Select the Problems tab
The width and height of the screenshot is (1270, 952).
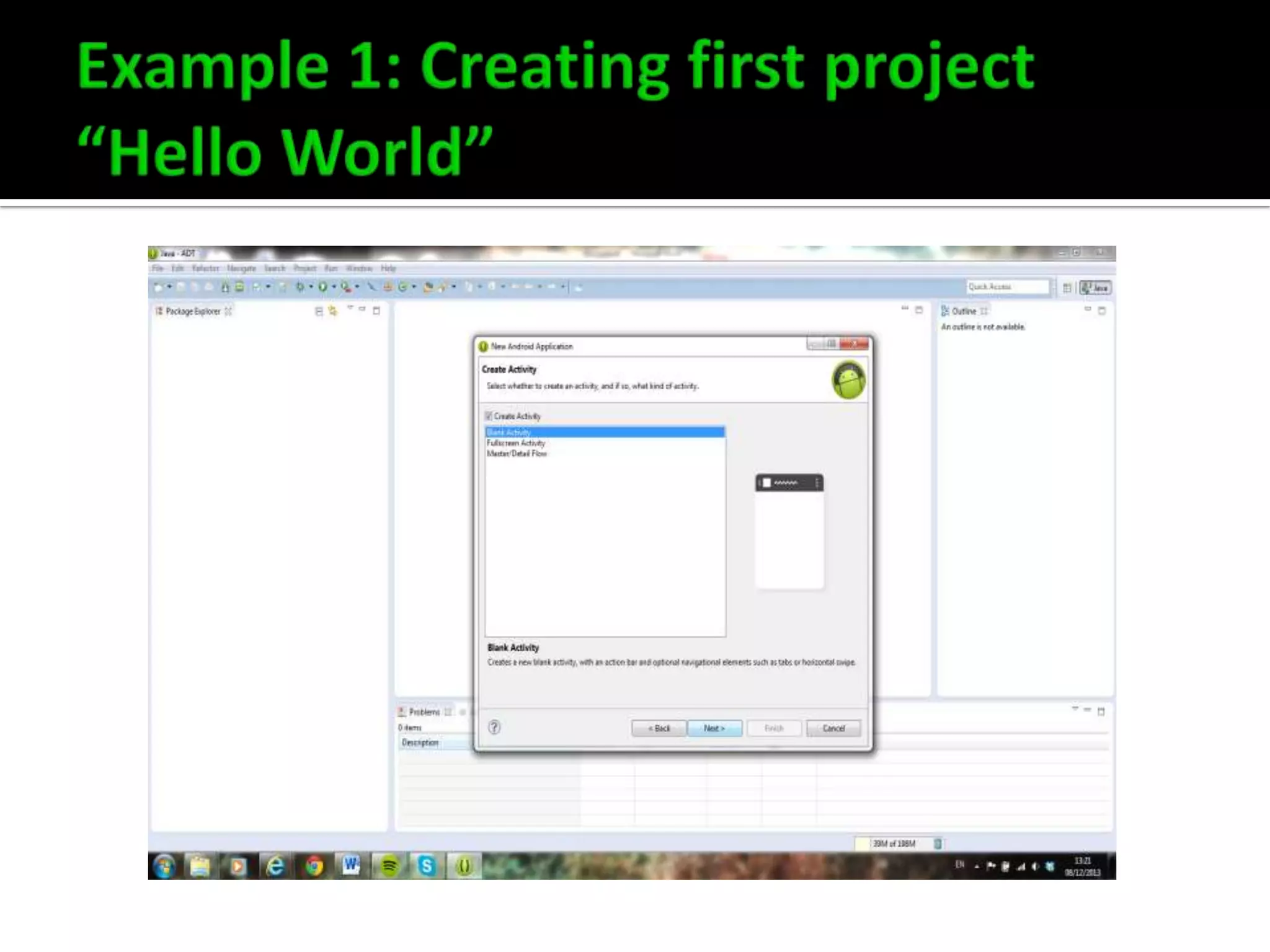[424, 712]
